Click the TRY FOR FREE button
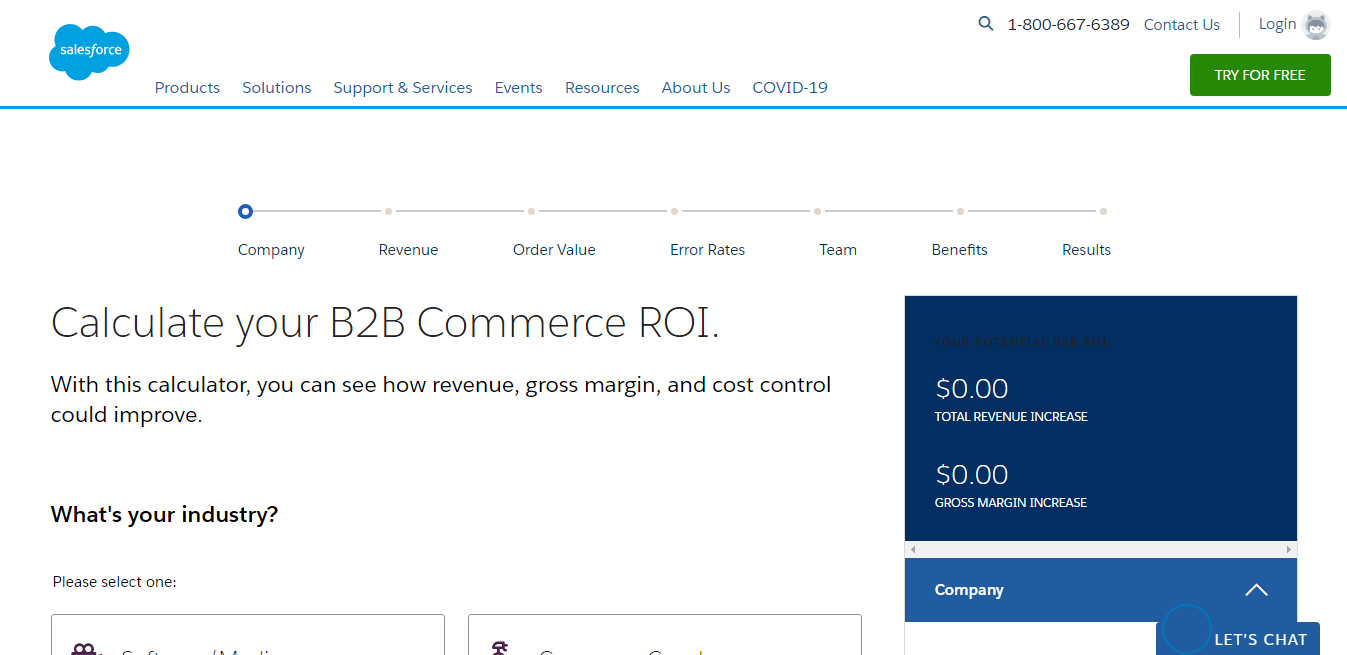 pyautogui.click(x=1260, y=75)
